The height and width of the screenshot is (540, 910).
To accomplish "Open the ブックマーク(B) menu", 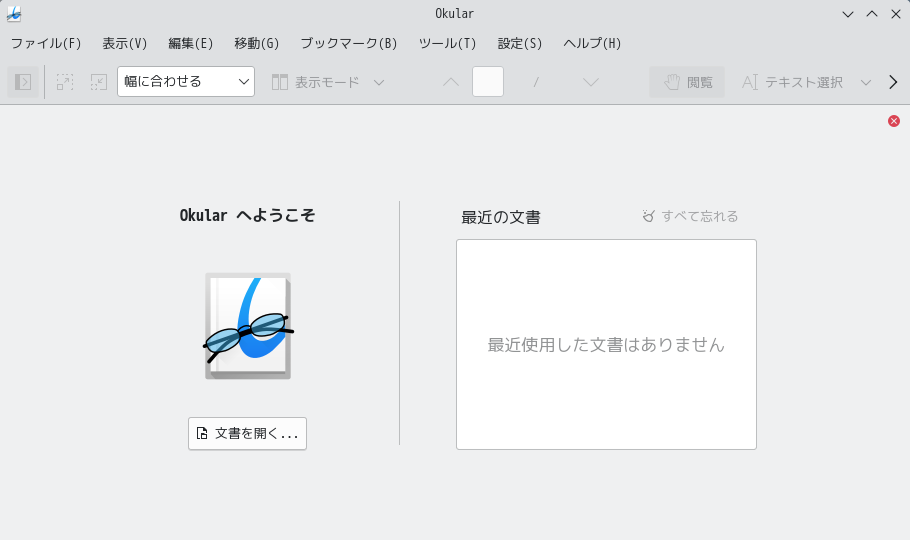I will [348, 44].
